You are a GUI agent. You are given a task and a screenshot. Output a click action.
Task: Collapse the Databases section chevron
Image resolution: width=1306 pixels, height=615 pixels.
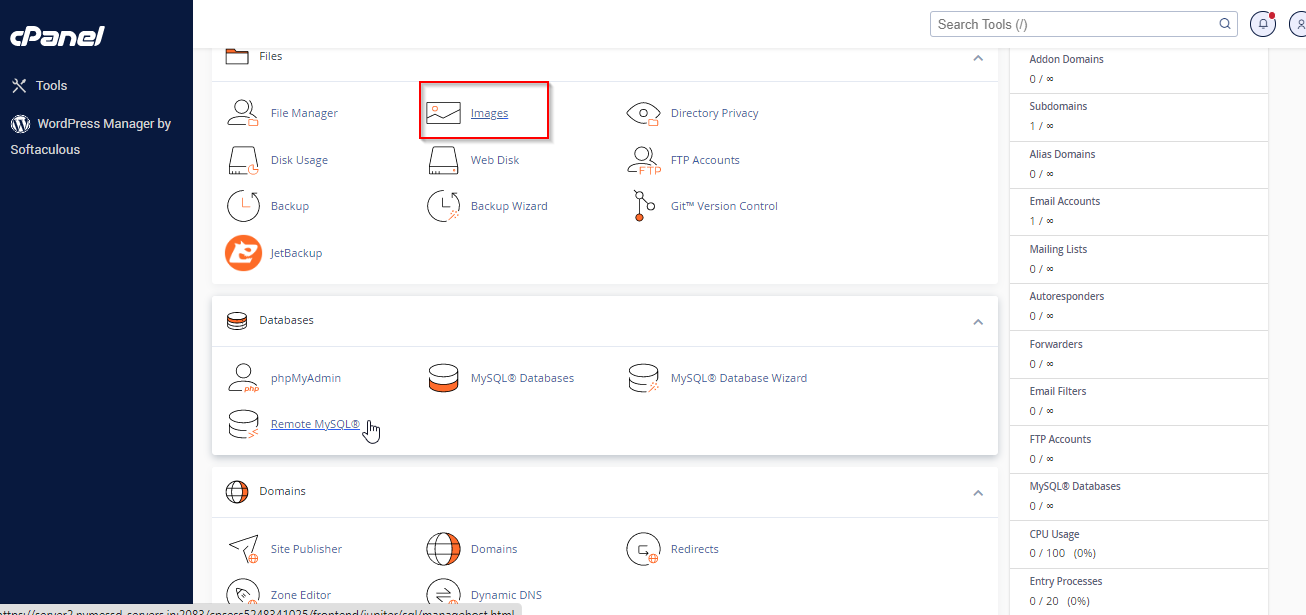978,321
